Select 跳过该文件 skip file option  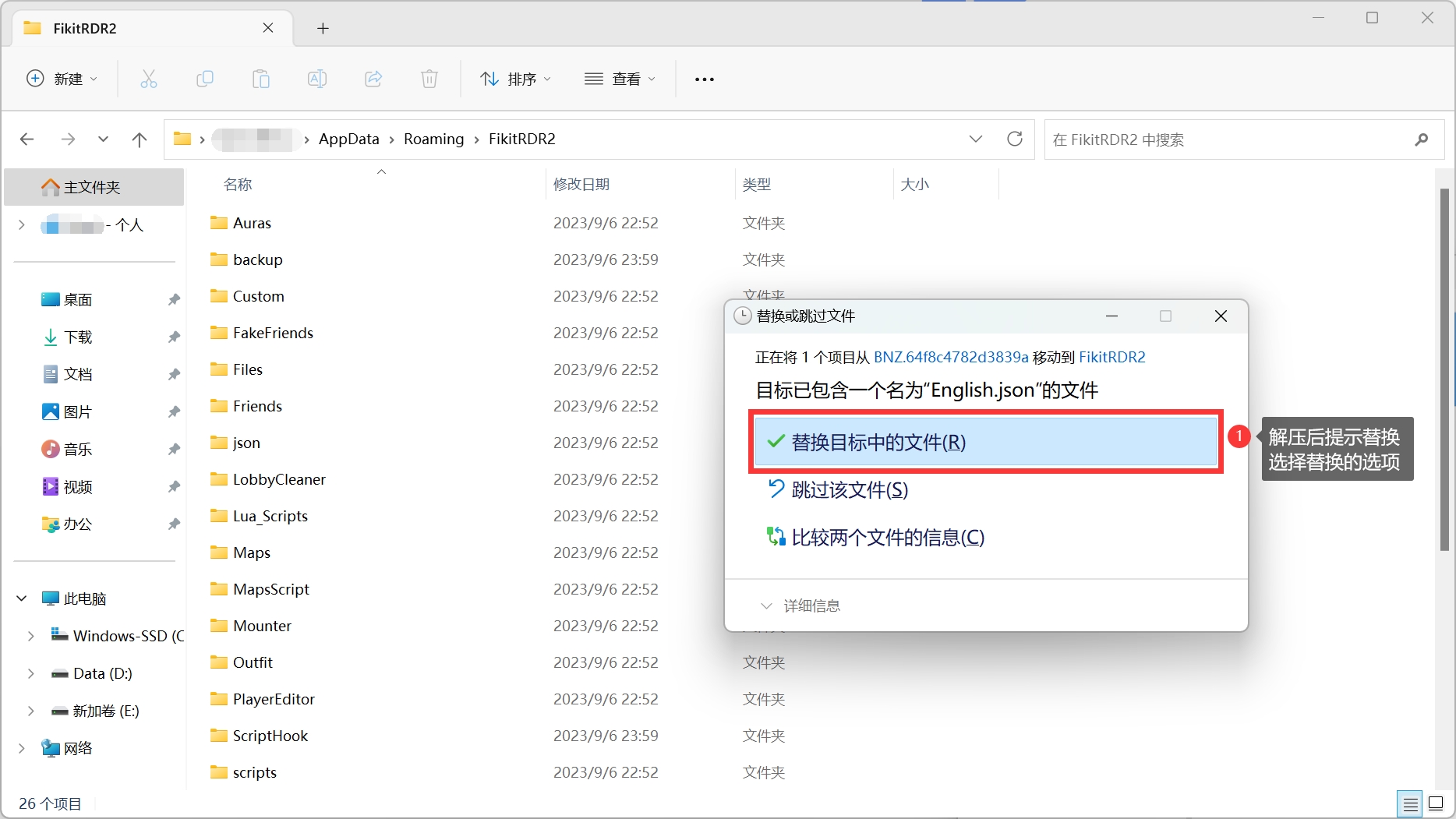[850, 490]
